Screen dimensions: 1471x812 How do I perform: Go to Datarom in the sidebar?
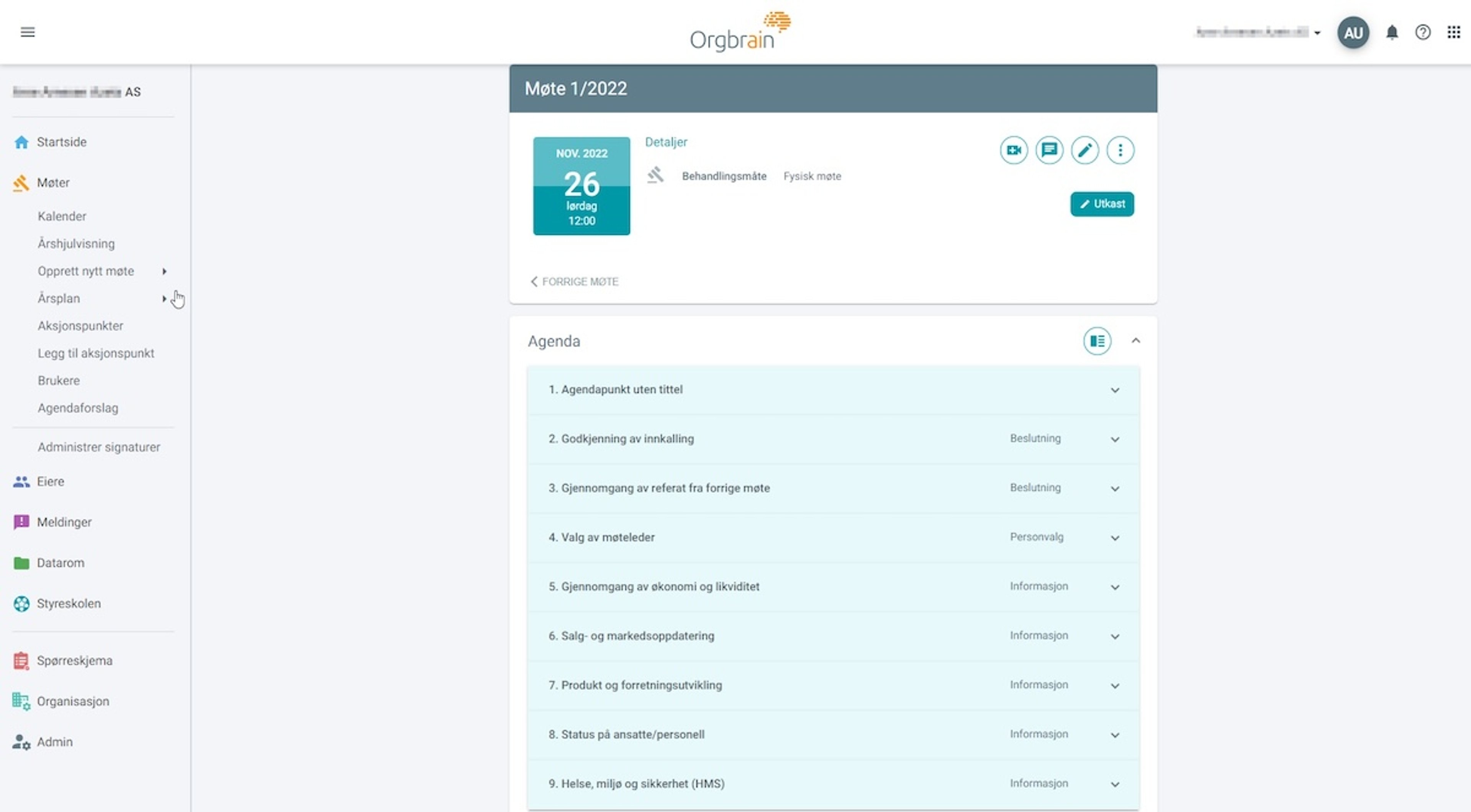click(x=61, y=563)
